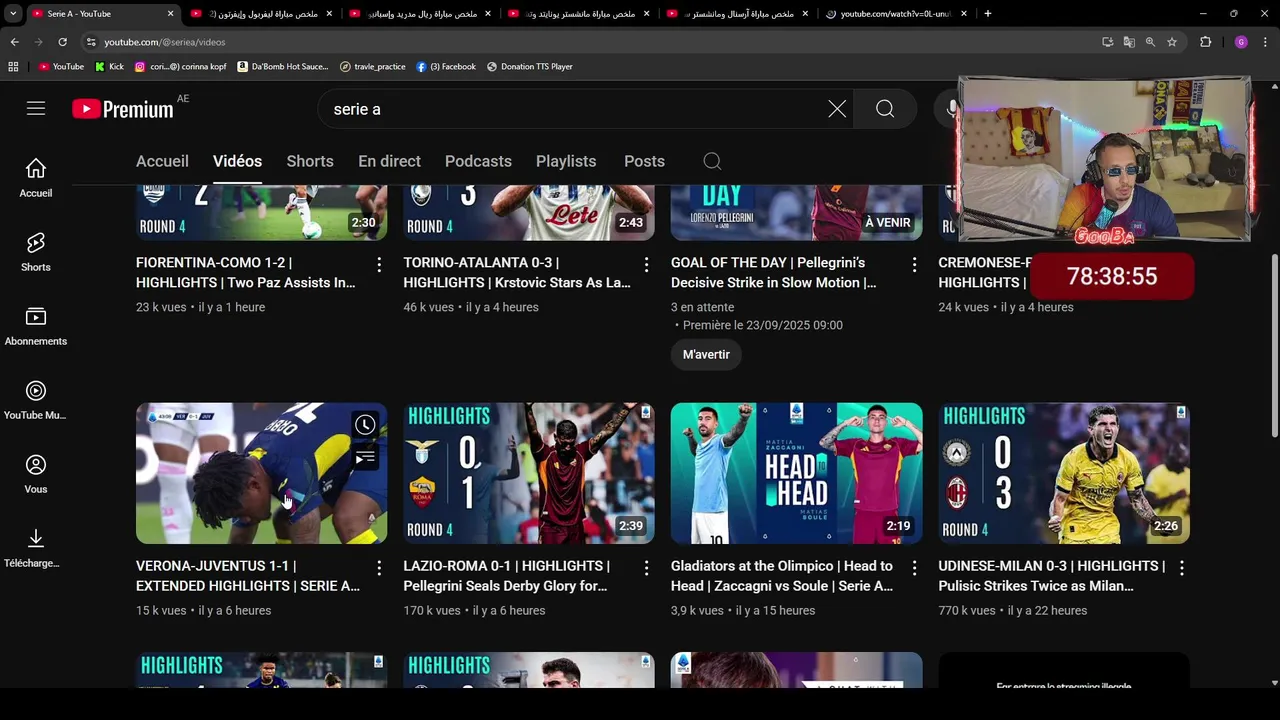Open the options menu for the Torino-Atalanta video
The width and height of the screenshot is (1280, 720).
646,264
